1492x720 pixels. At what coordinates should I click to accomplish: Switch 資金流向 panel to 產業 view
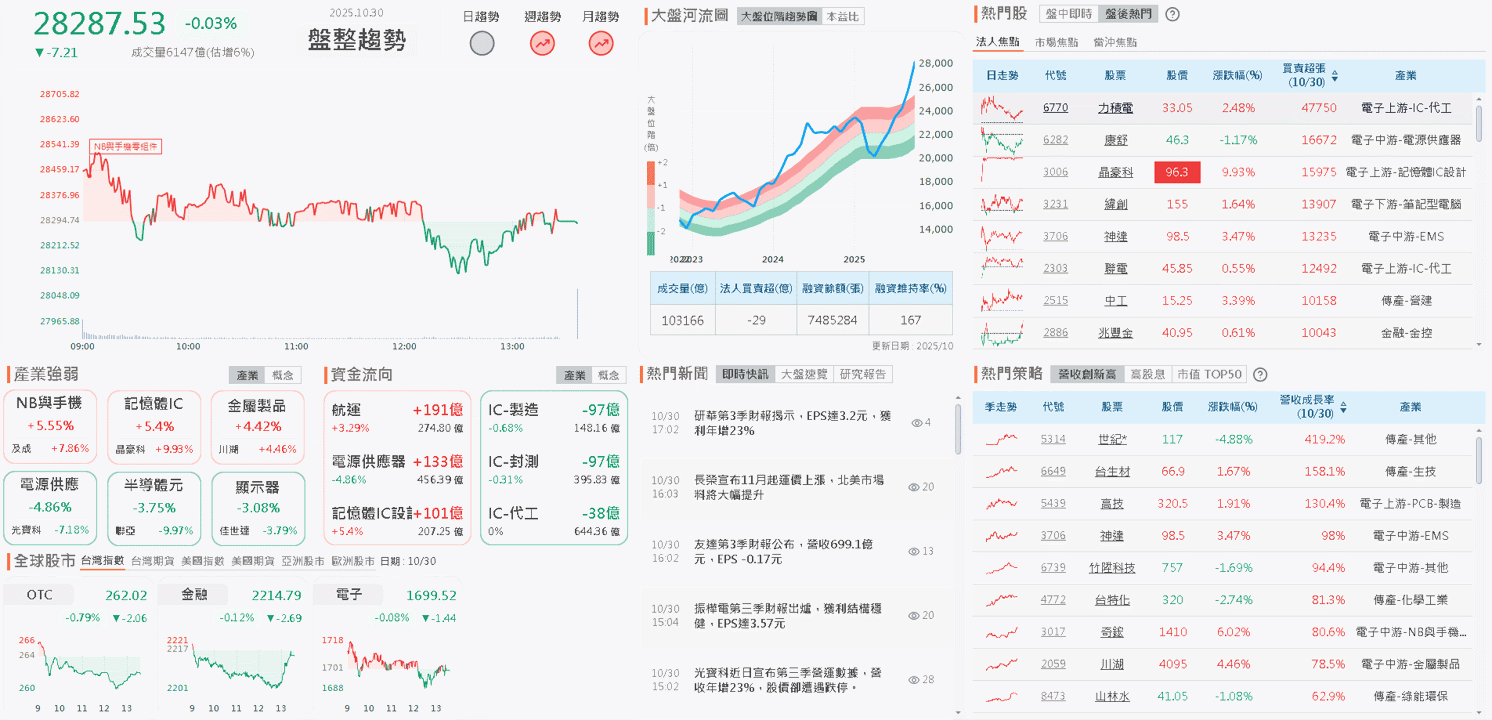[x=574, y=375]
